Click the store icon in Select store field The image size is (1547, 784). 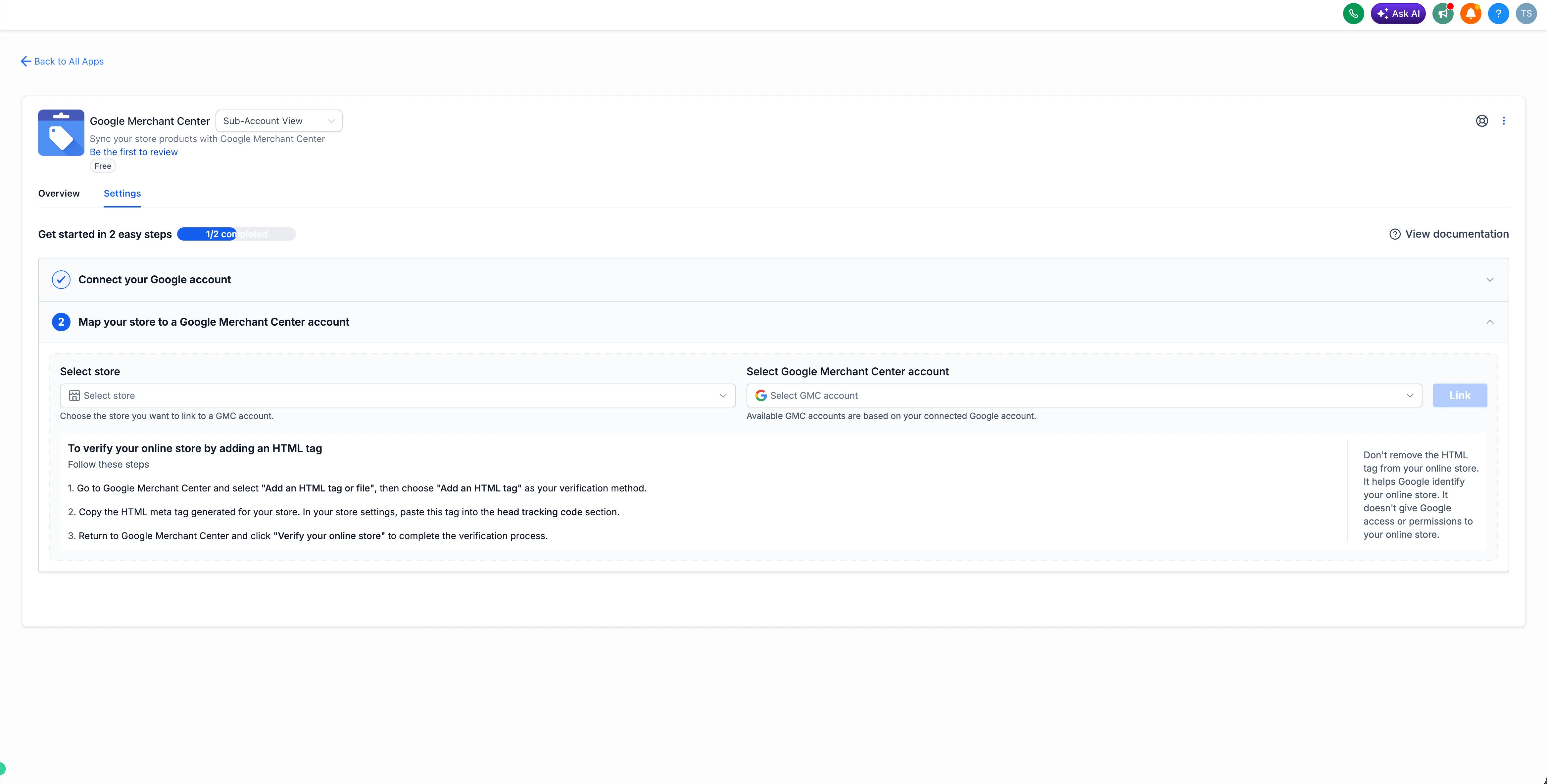[x=74, y=395]
